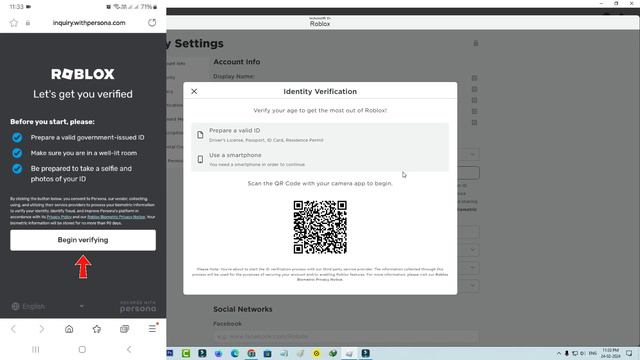
Task: Tap the mobile browser forward arrow
Action: [x=41, y=329]
